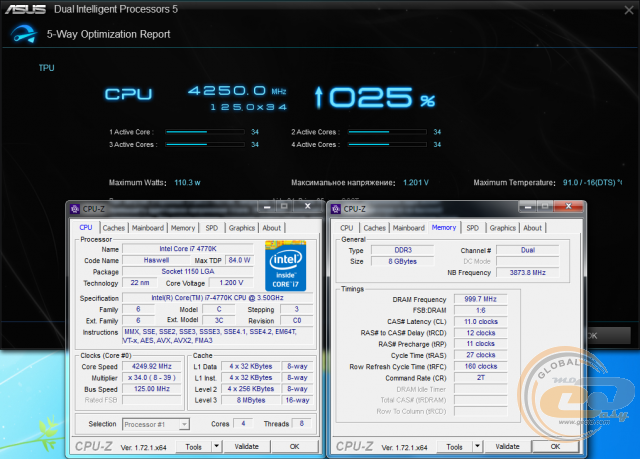Image resolution: width=640 pixels, height=459 pixels.
Task: Close the left CPU-Z window
Action: pos(308,206)
